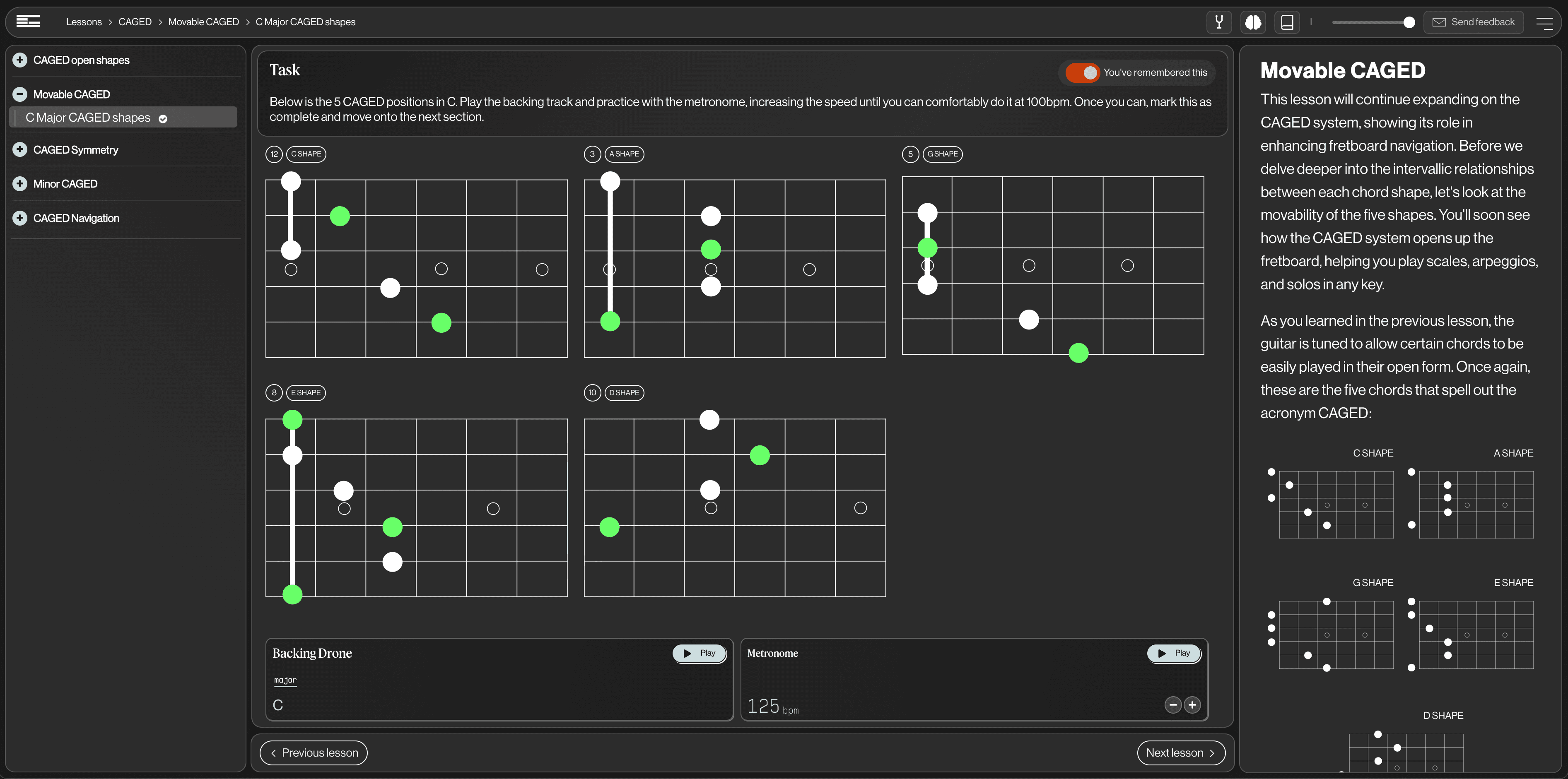Click the Movable CAGED lesson heading
The image size is (1568, 779).
point(1343,70)
